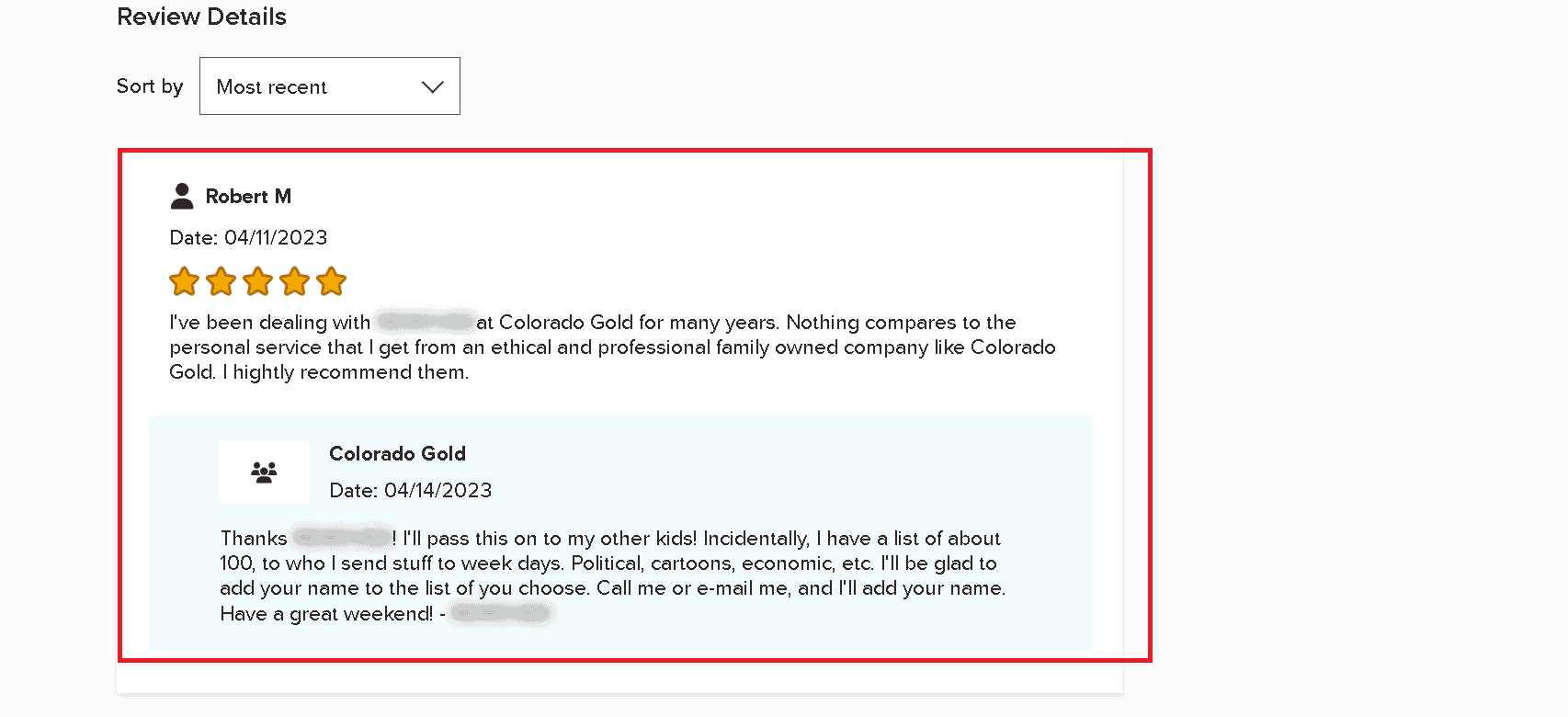Click the Robert M reviewer name
This screenshot has height=717, width=1568.
[x=248, y=196]
